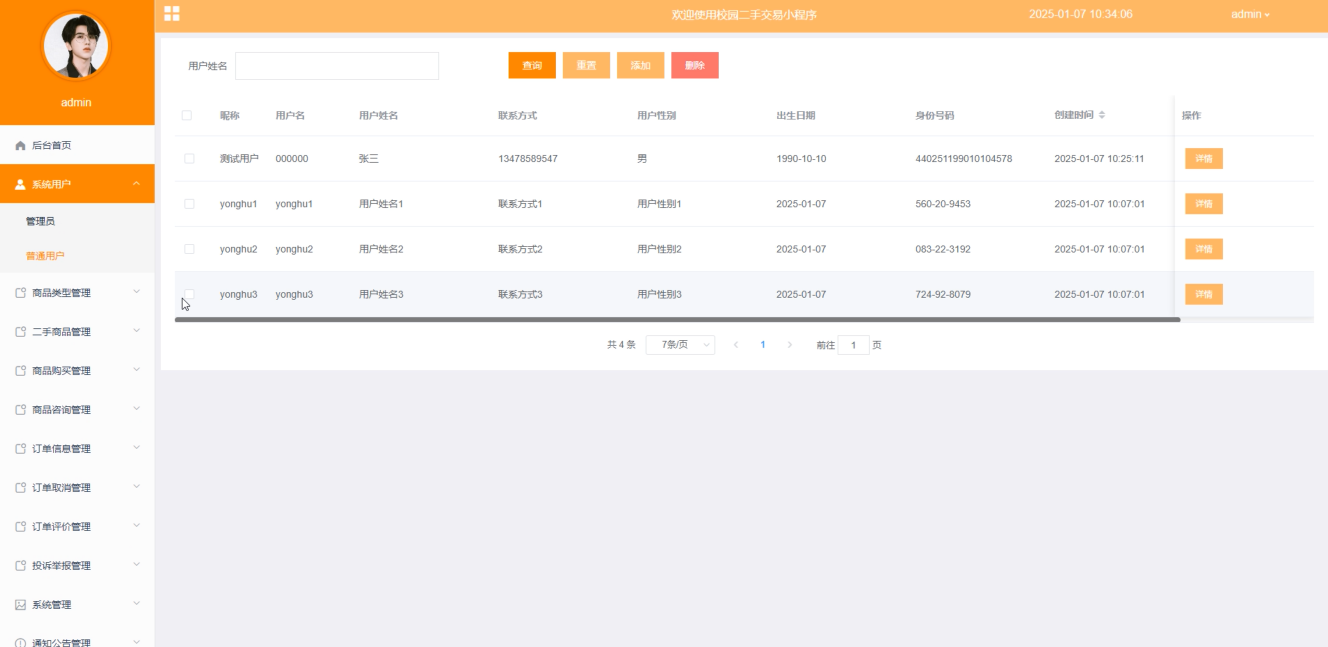1328x647 pixels.
Task: Open 详情 for yonghu3 row
Action: click(1204, 294)
